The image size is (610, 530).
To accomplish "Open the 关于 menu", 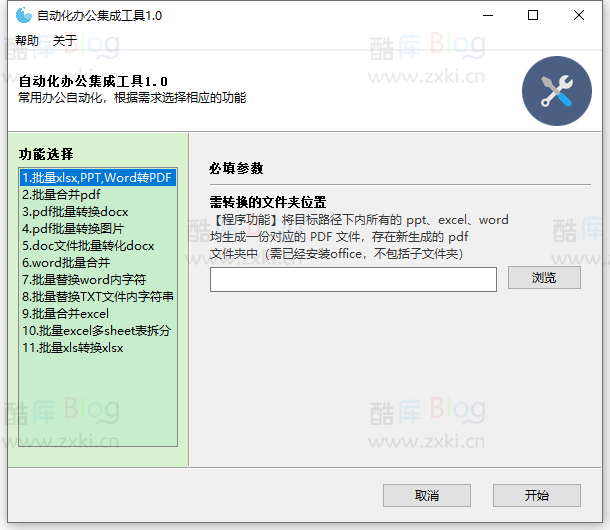I will click(65, 40).
